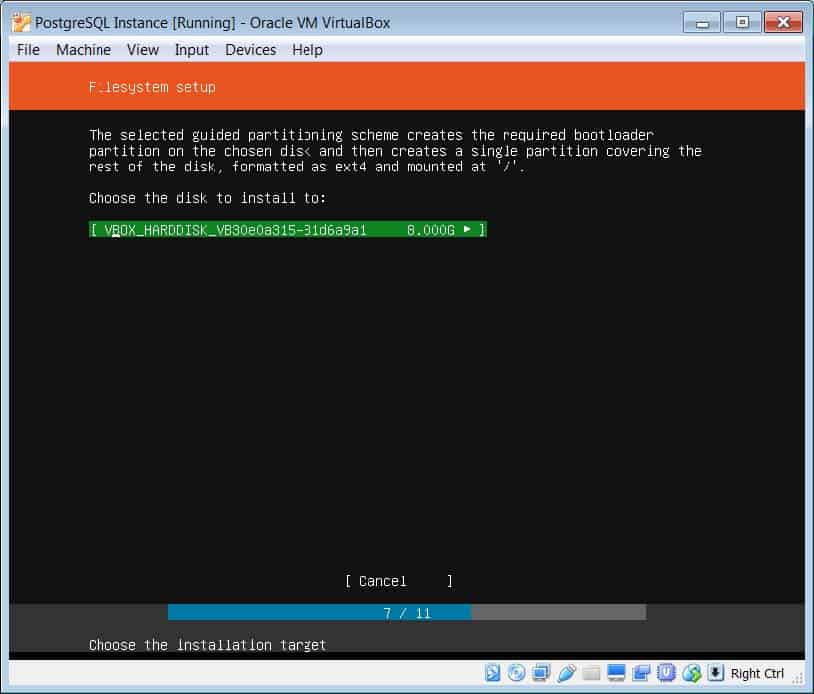Click the VirtualBox icon in the title bar
The height and width of the screenshot is (694, 814).
tap(21, 23)
